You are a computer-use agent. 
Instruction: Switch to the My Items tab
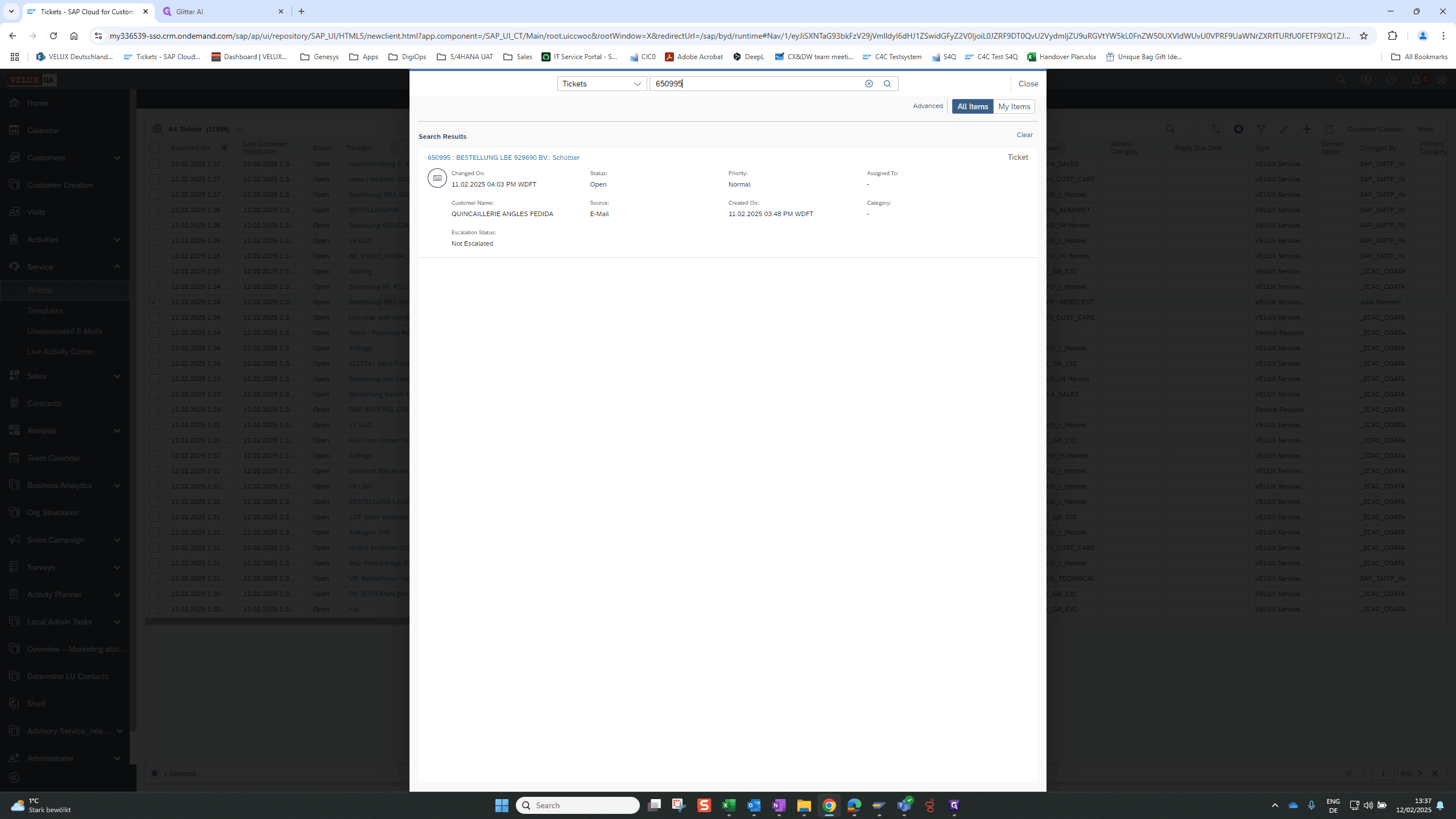(1014, 106)
